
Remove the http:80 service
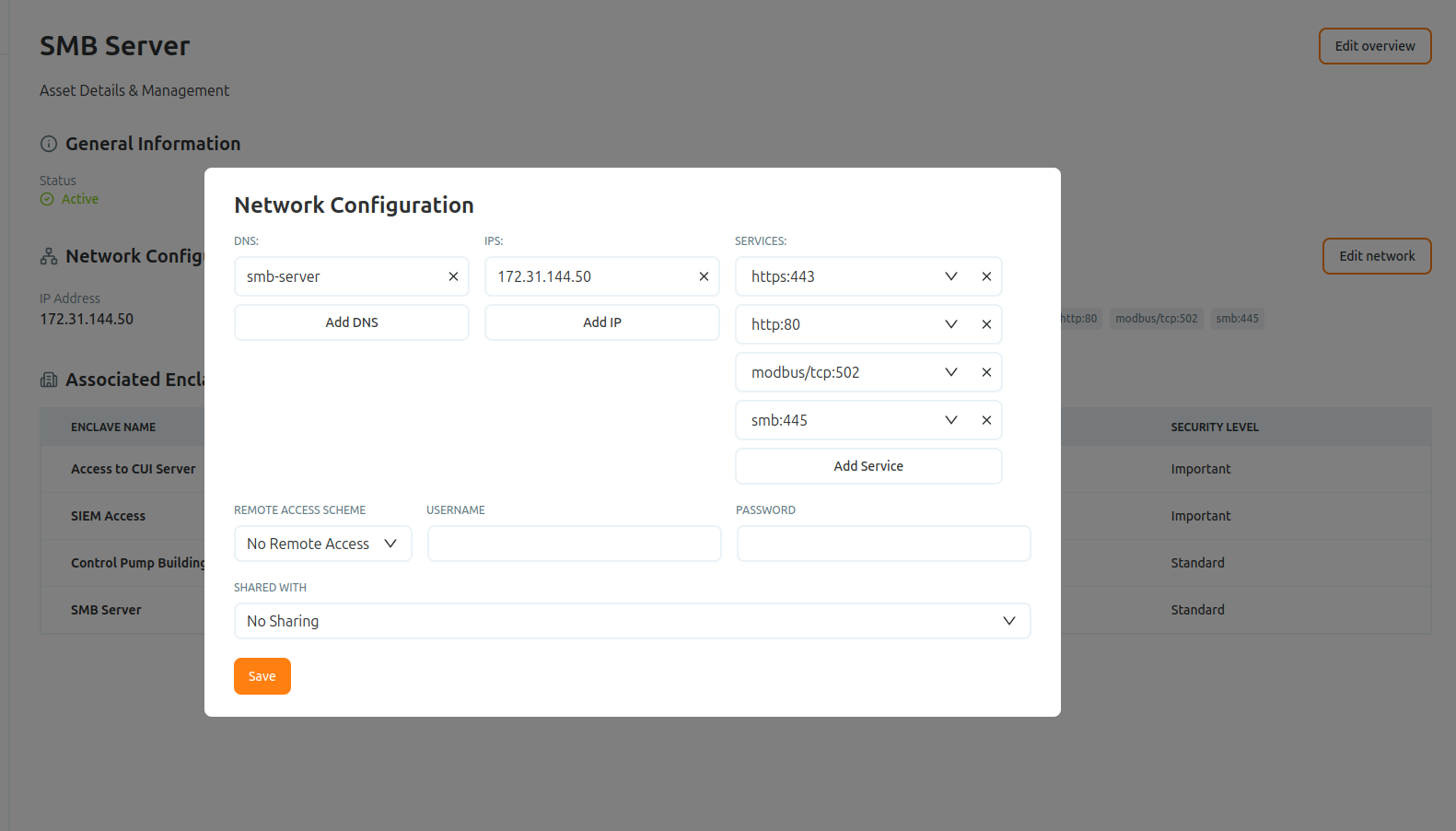point(986,324)
